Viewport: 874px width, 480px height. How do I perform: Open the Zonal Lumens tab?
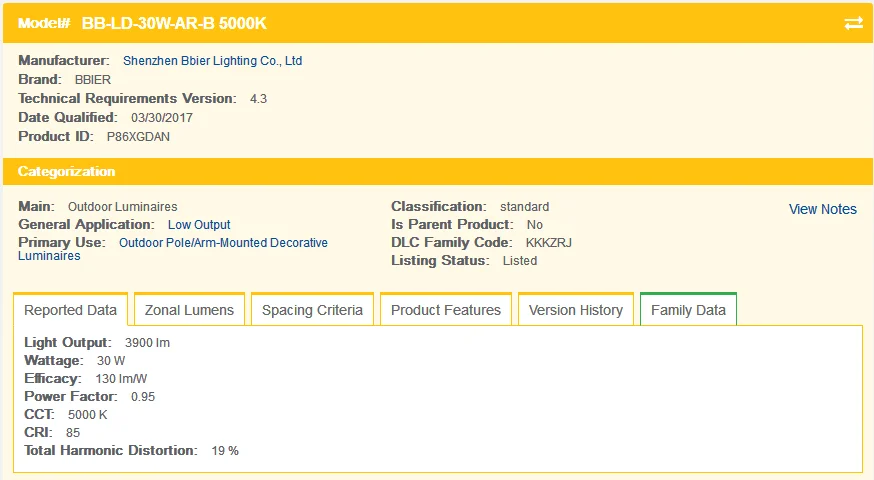click(x=189, y=310)
